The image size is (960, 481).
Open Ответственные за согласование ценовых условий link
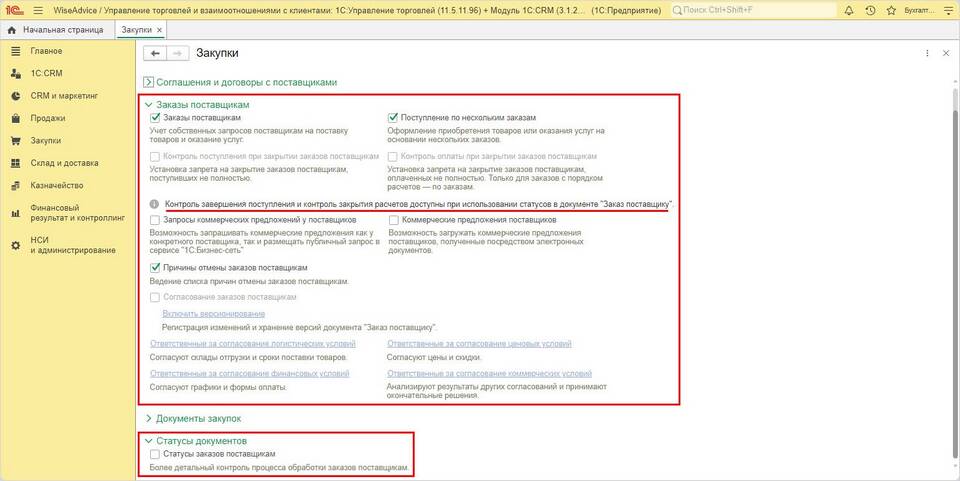click(479, 344)
